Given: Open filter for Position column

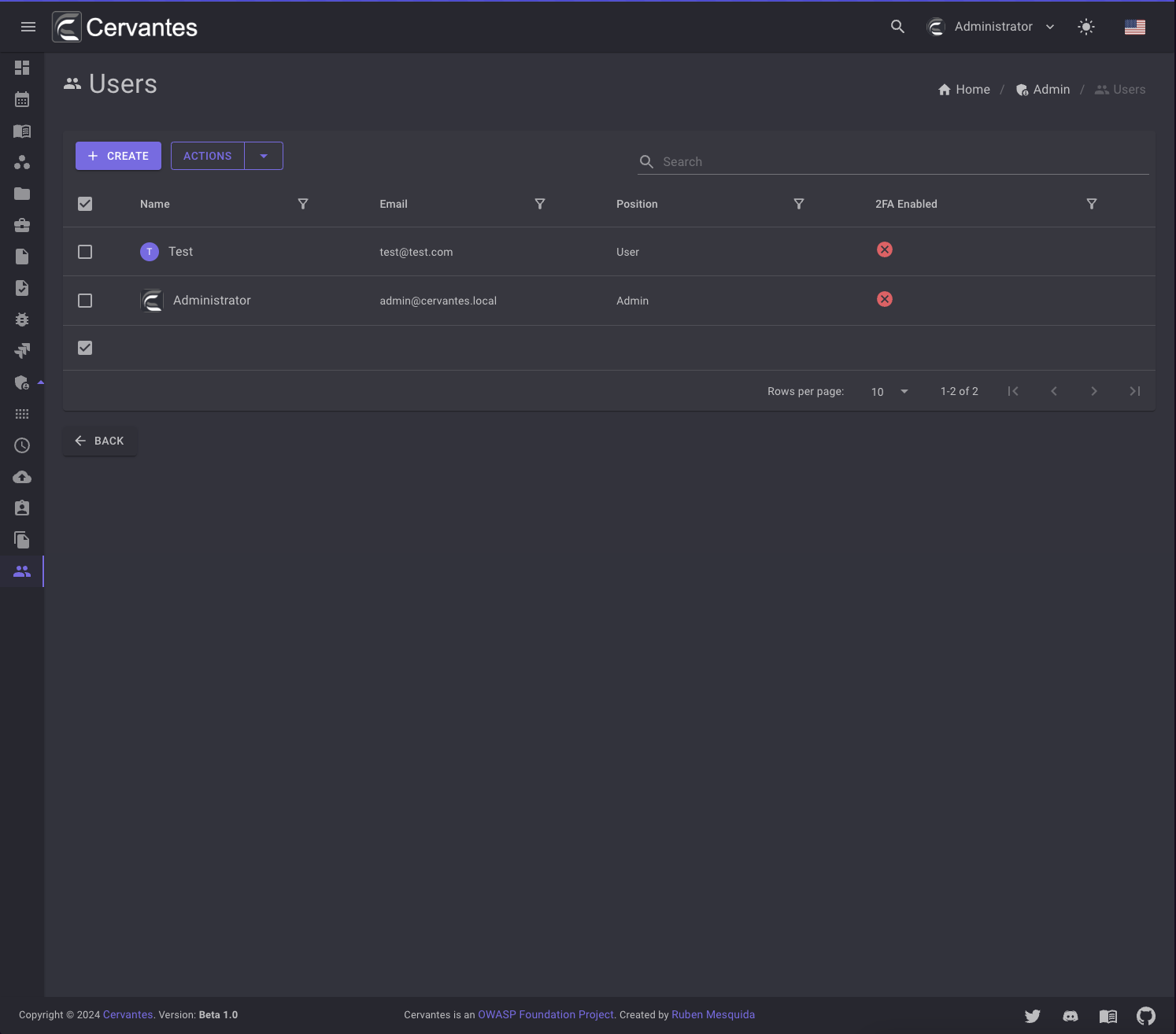Looking at the screenshot, I should (799, 204).
